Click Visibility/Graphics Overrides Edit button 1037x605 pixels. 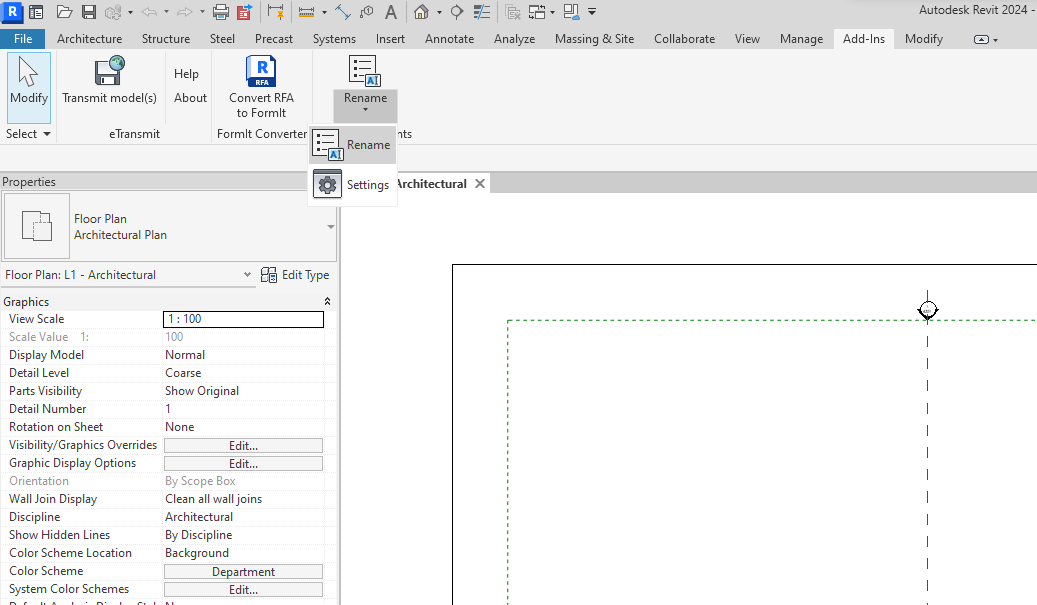pos(243,446)
